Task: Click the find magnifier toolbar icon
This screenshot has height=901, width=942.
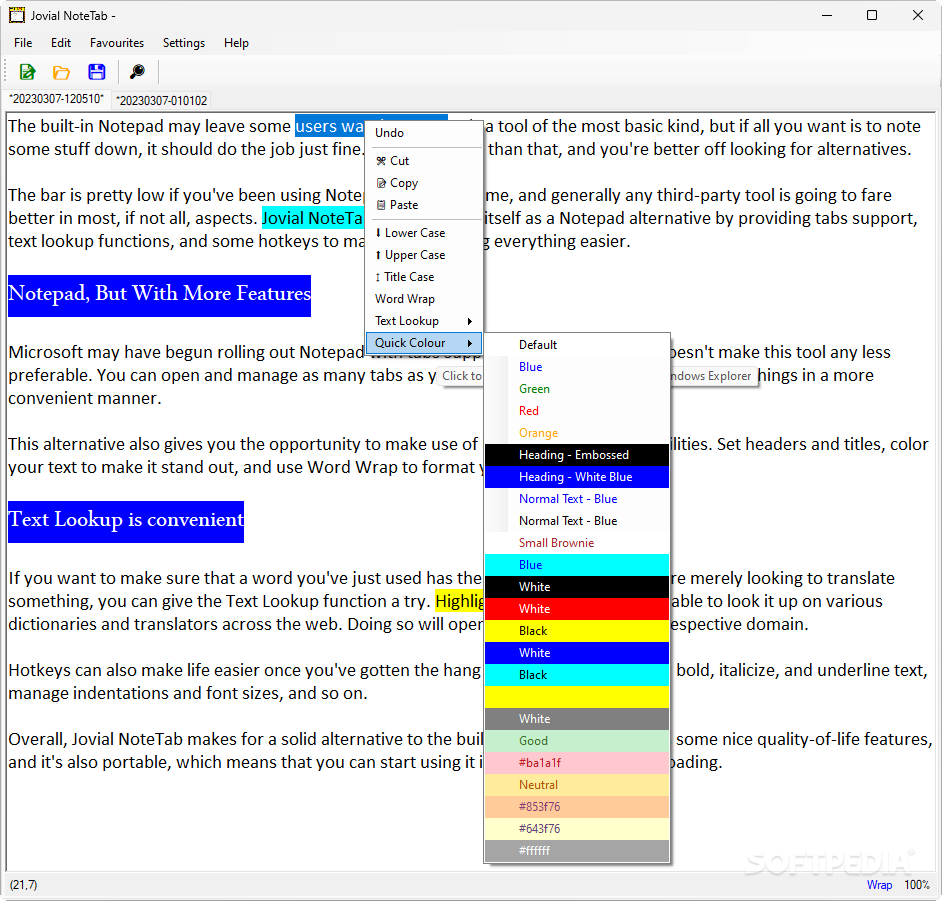Action: tap(138, 72)
